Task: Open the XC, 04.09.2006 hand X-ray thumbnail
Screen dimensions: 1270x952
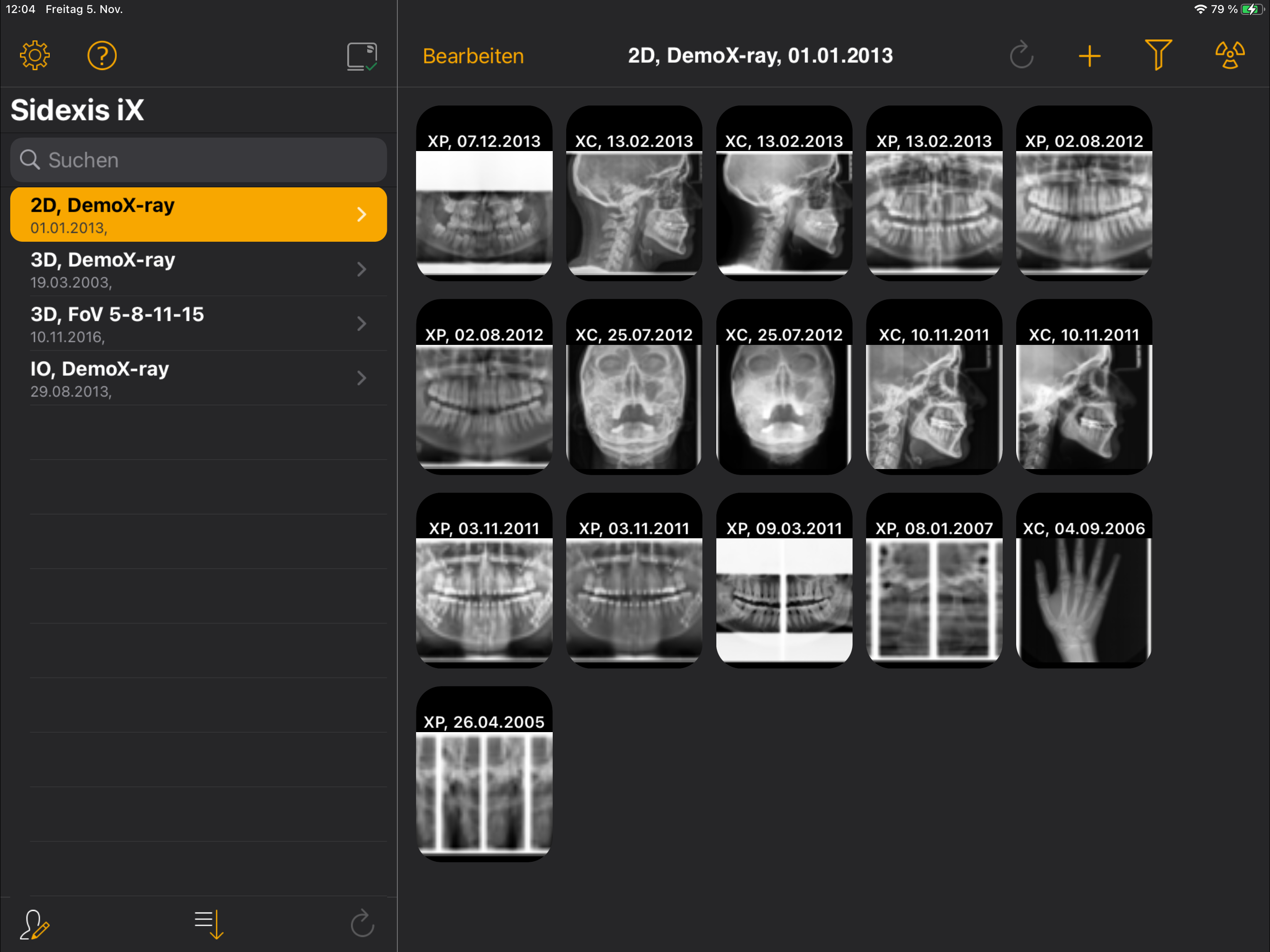Action: (1084, 581)
